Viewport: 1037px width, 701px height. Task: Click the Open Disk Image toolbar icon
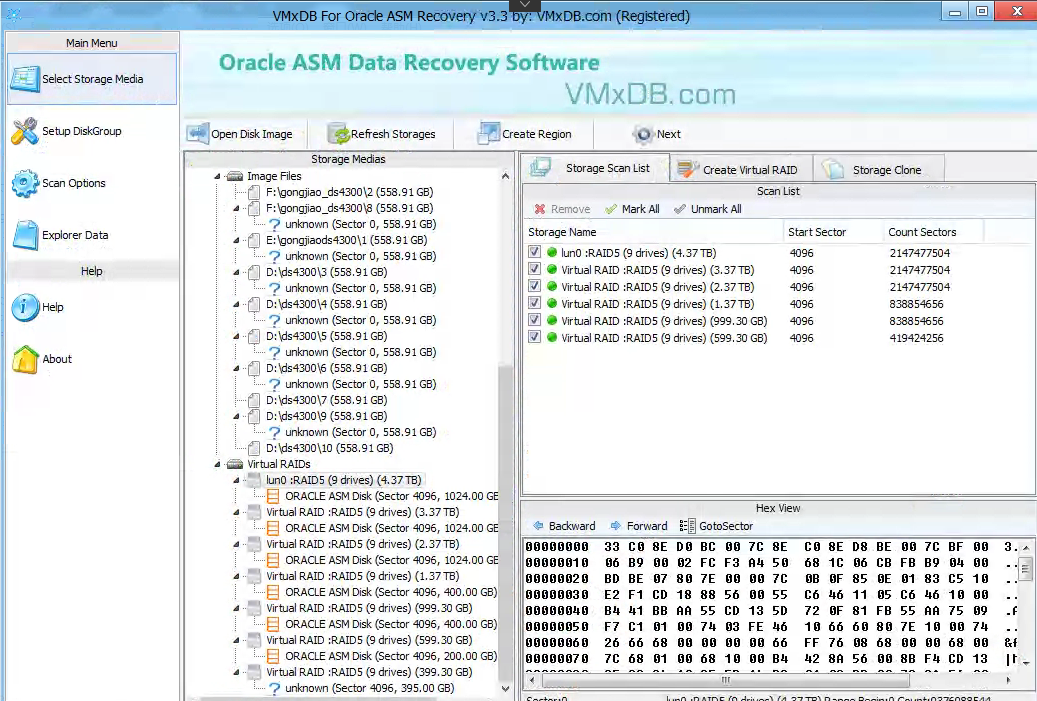(x=197, y=134)
